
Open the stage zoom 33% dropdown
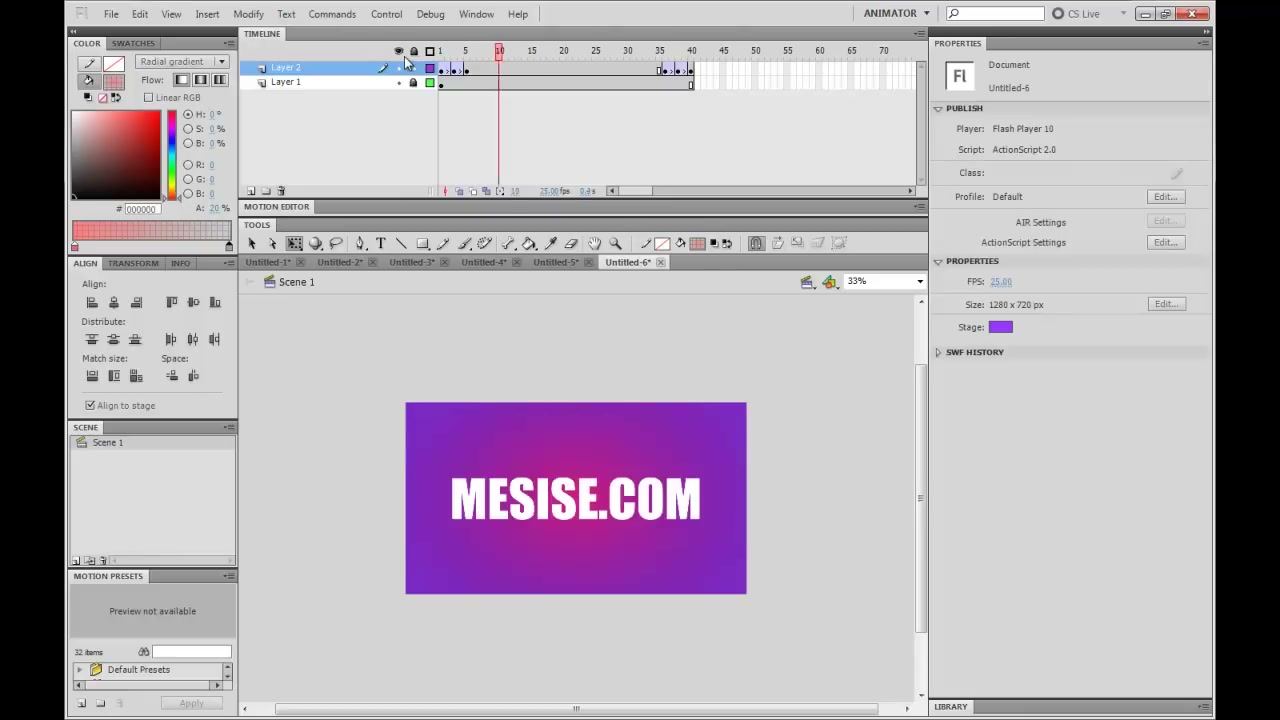(884, 282)
